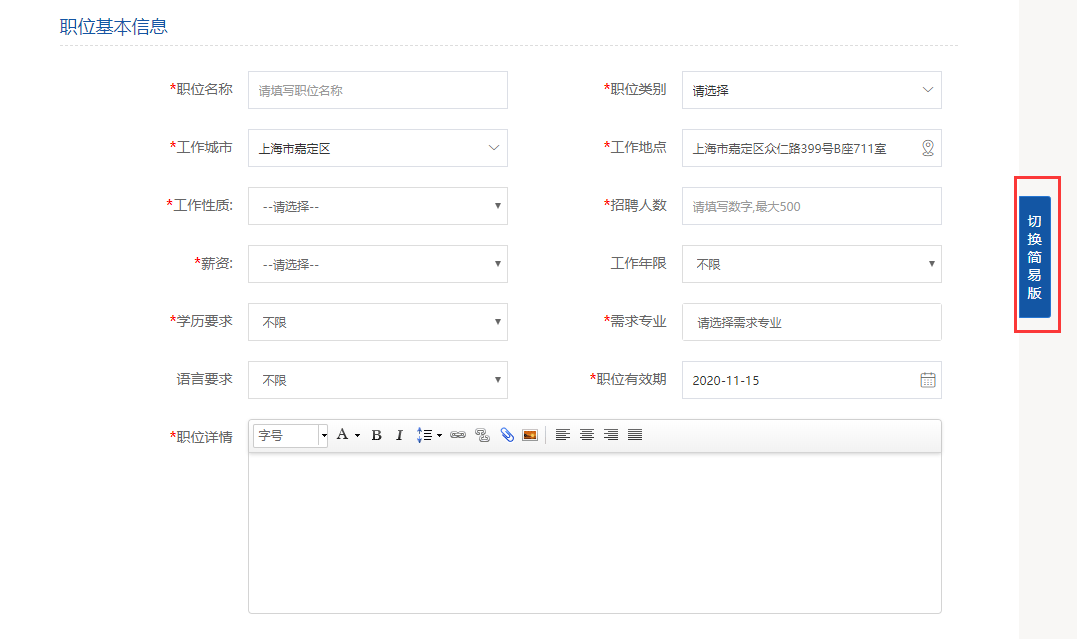Open the 工作性质 select list
Image resolution: width=1077 pixels, height=639 pixels.
377,206
